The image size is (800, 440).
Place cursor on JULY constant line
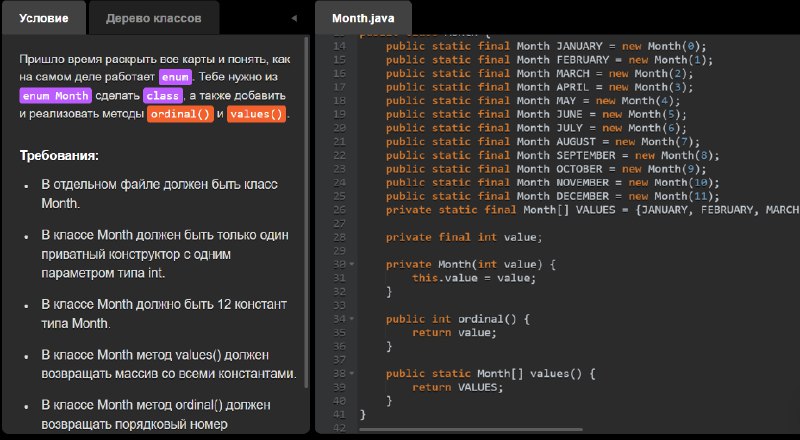coord(536,128)
